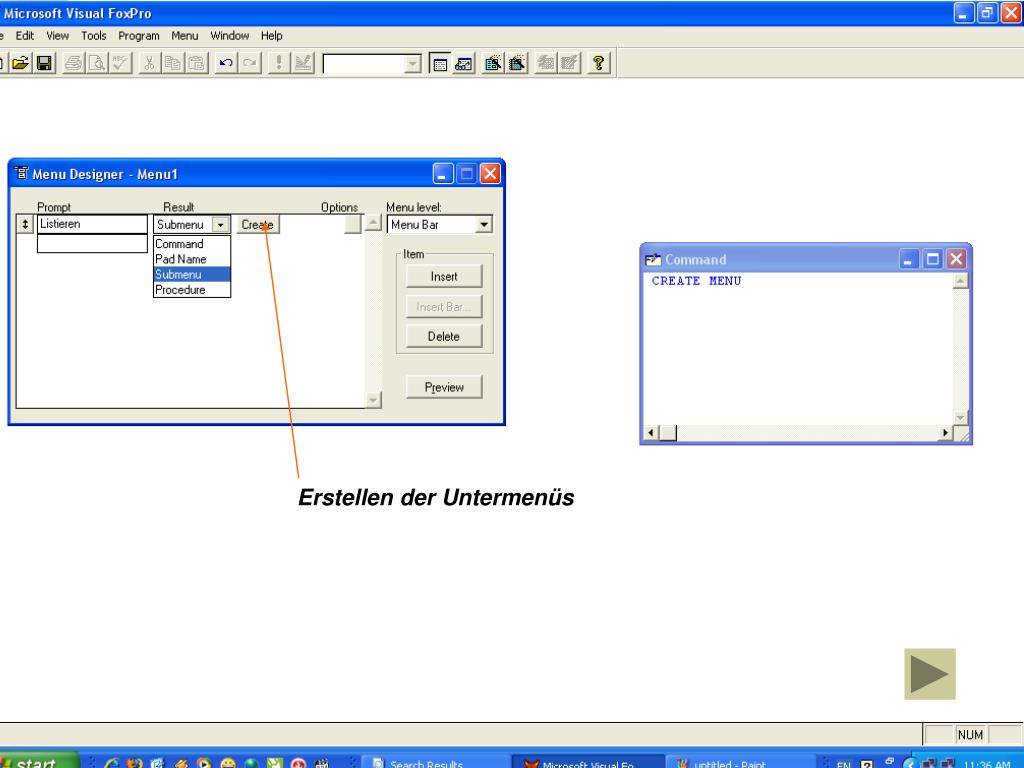Click the Create button for Listieren

pos(257,225)
